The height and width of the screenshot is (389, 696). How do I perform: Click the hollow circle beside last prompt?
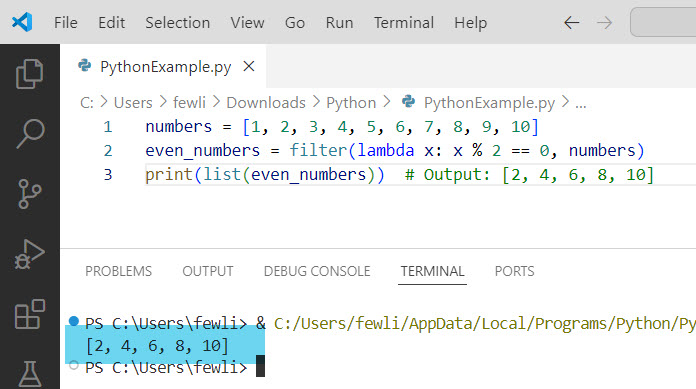(74, 365)
